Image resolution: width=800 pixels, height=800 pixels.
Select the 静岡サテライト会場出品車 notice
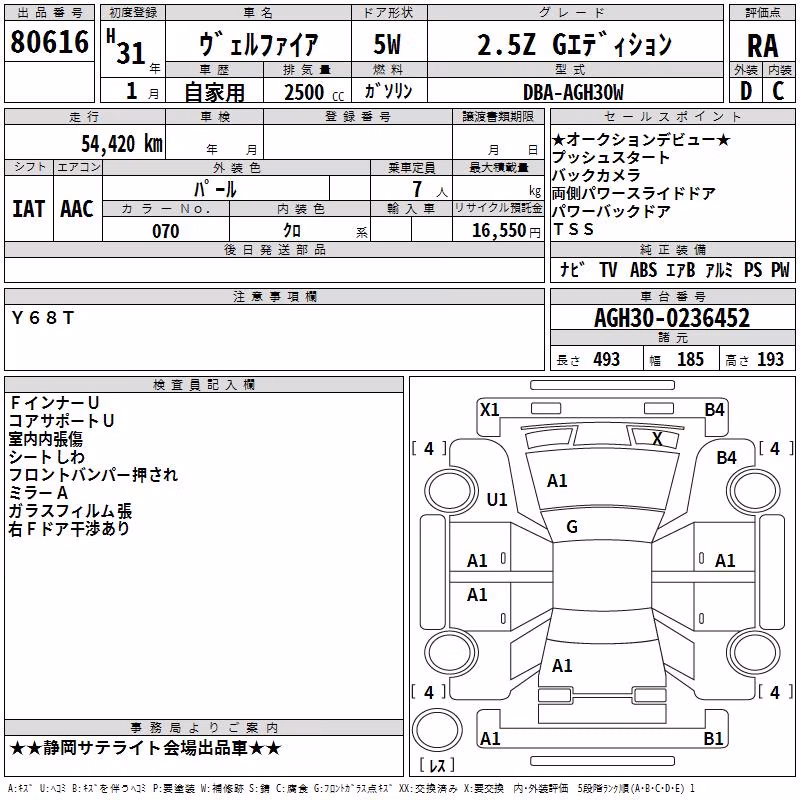pos(145,748)
